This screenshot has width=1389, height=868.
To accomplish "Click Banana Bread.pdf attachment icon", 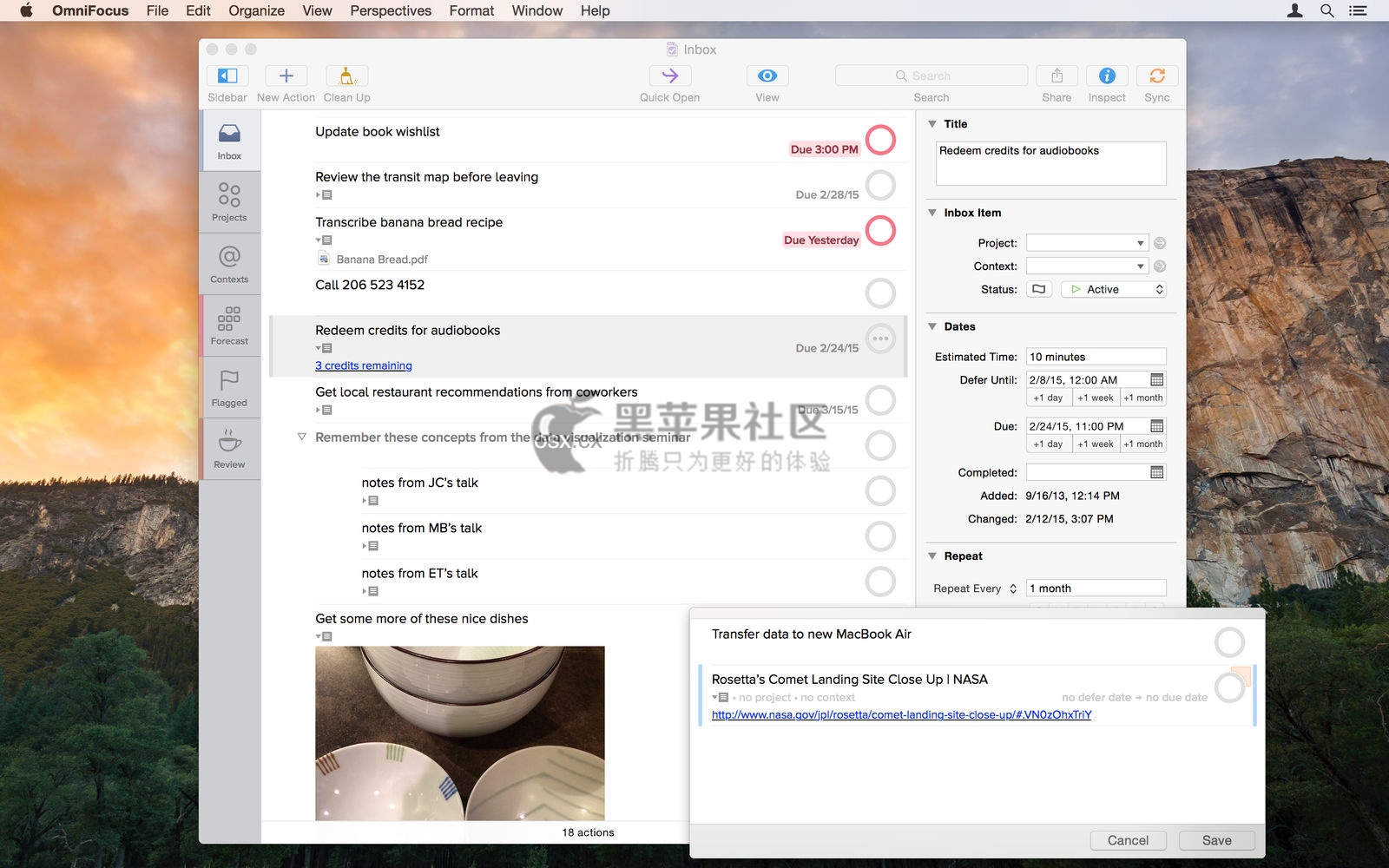I will pos(324,259).
